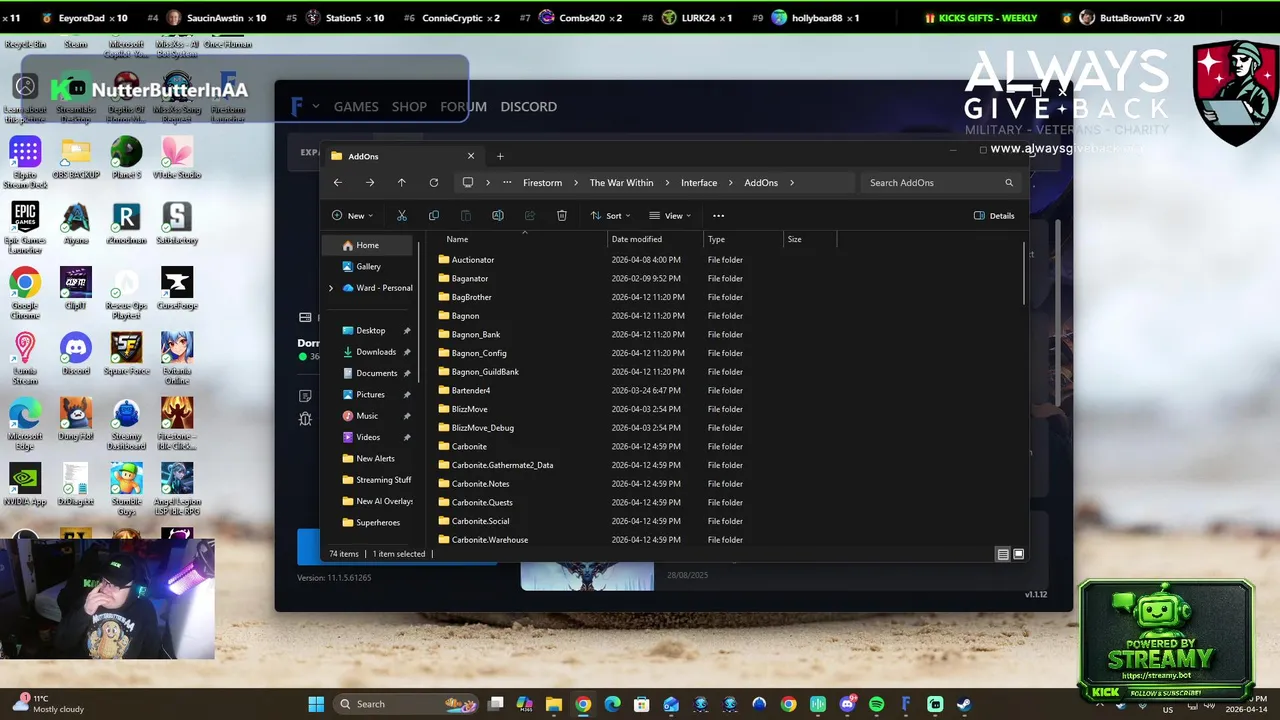Click the Cut scissors icon
Screen dimensions: 1280x720
[x=402, y=216]
